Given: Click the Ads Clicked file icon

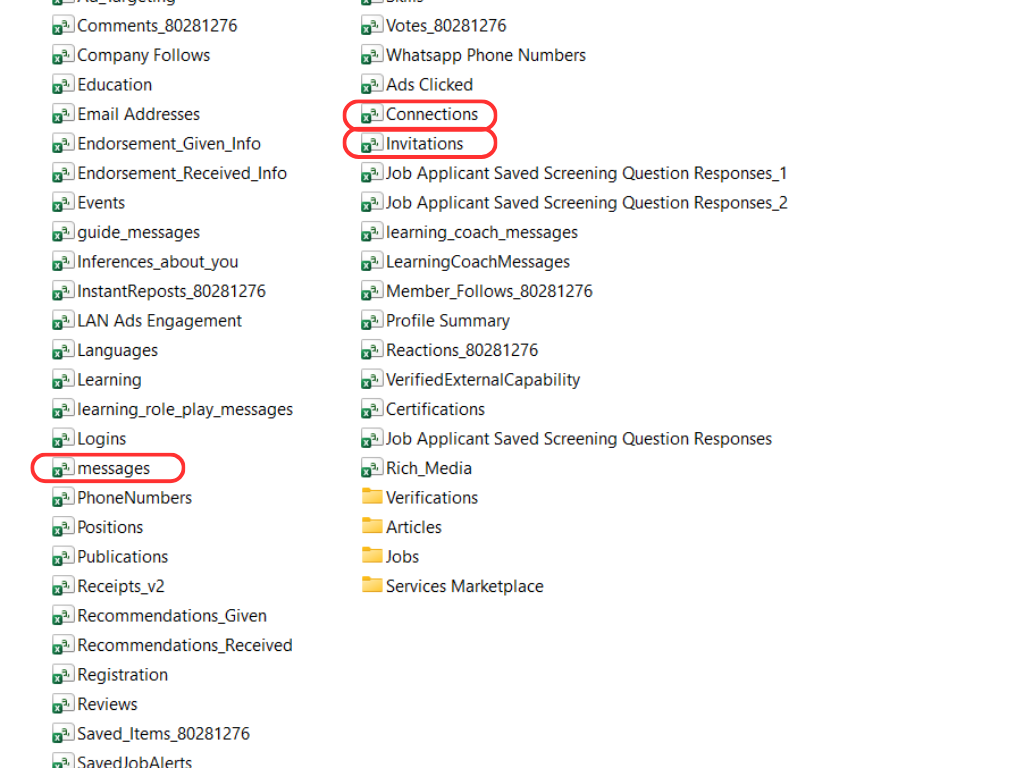Looking at the screenshot, I should (x=372, y=85).
